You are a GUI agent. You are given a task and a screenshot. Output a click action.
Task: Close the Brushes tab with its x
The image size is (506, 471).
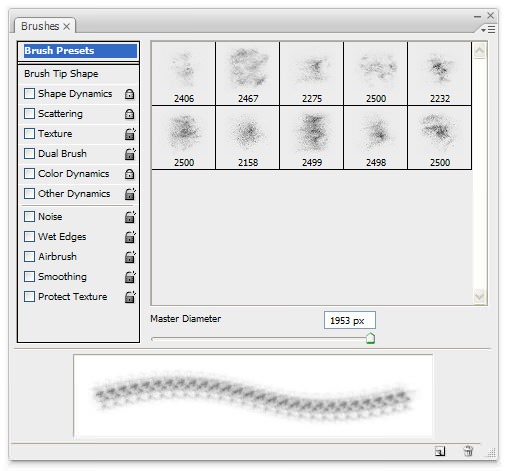(x=67, y=26)
